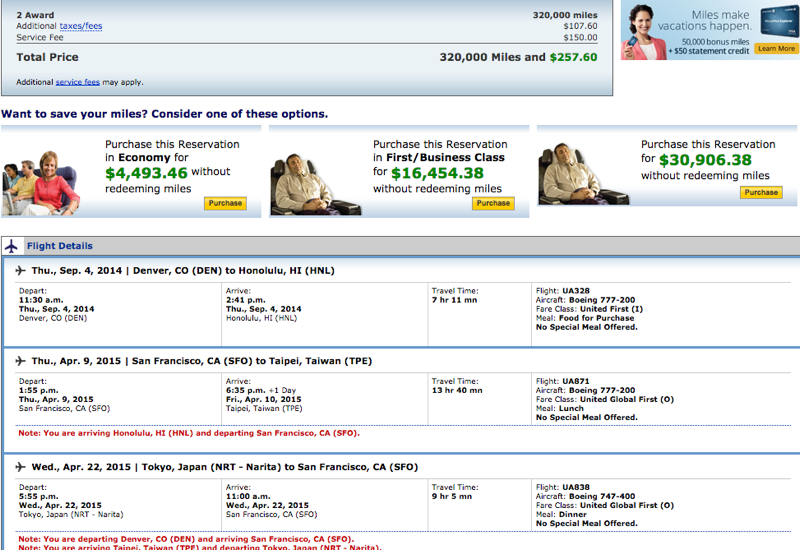Purchase the First/Business Class reservation for $16,454.38
Image resolution: width=800 pixels, height=550 pixels.
coord(493,203)
